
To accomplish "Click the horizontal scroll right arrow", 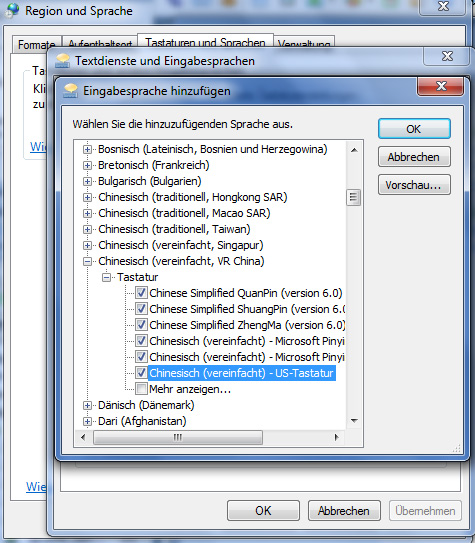I will [336, 437].
